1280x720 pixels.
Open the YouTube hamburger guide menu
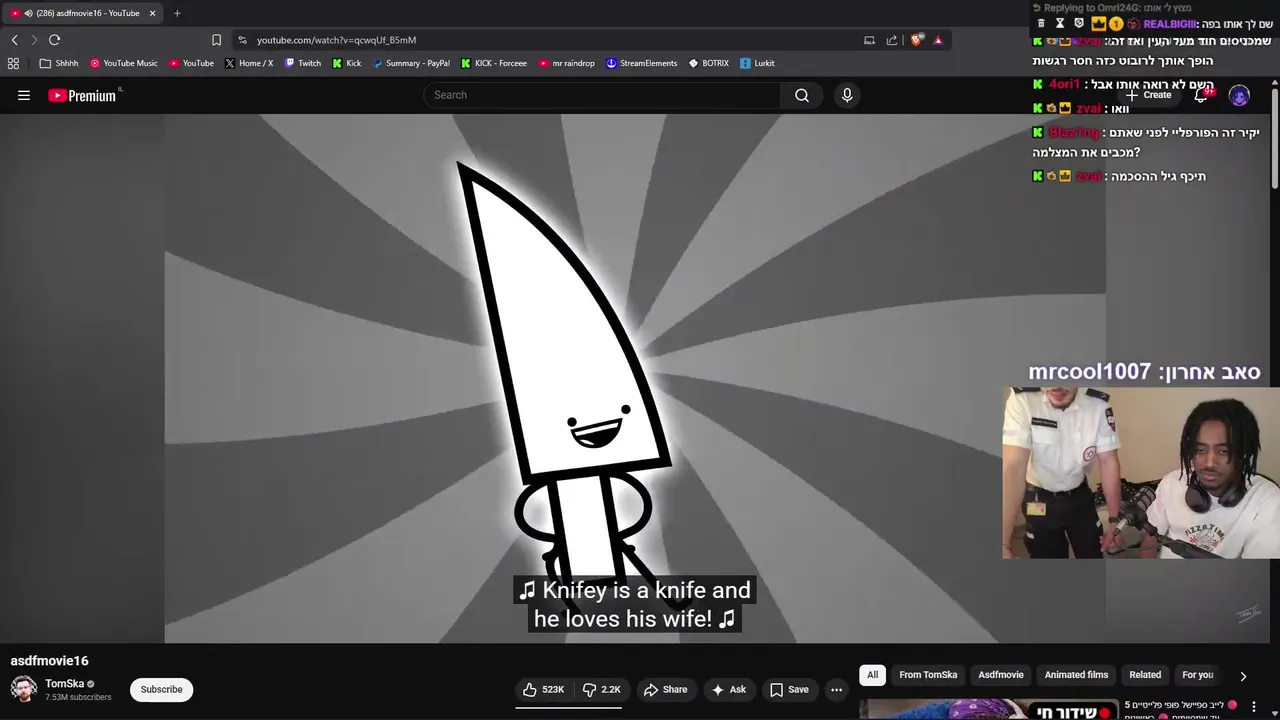pos(24,95)
